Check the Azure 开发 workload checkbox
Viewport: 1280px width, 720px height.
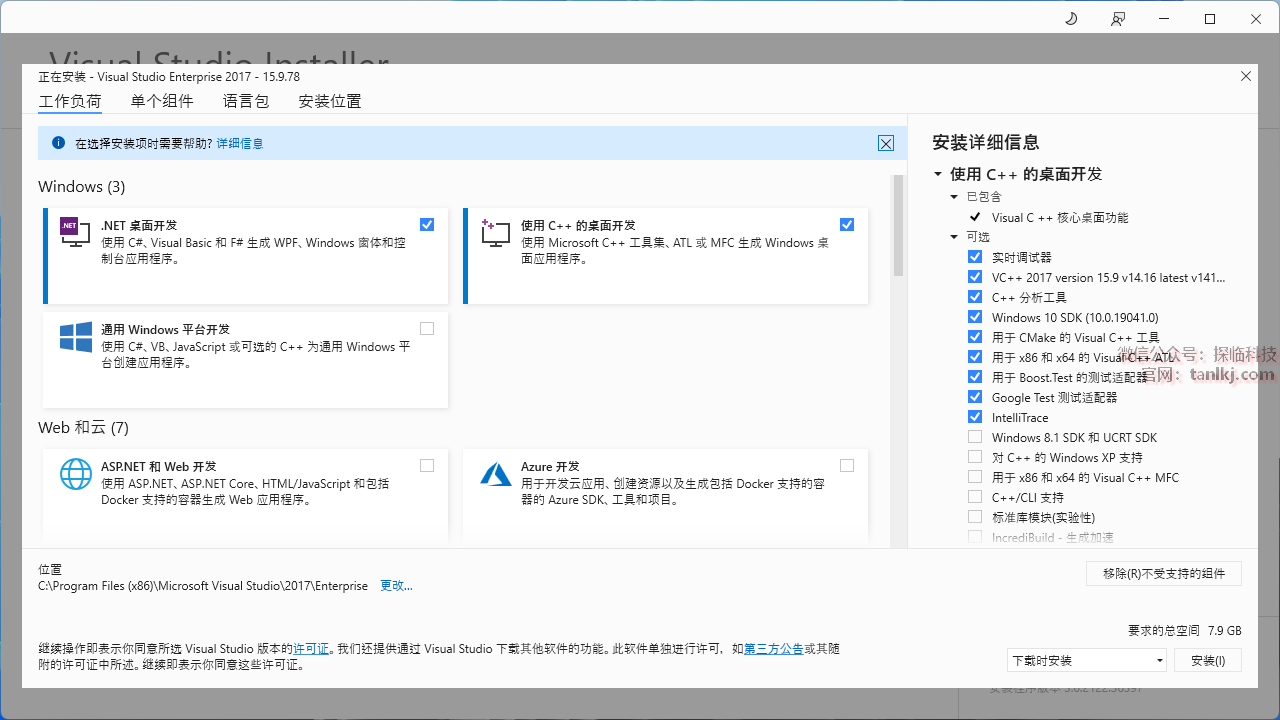[x=847, y=466]
